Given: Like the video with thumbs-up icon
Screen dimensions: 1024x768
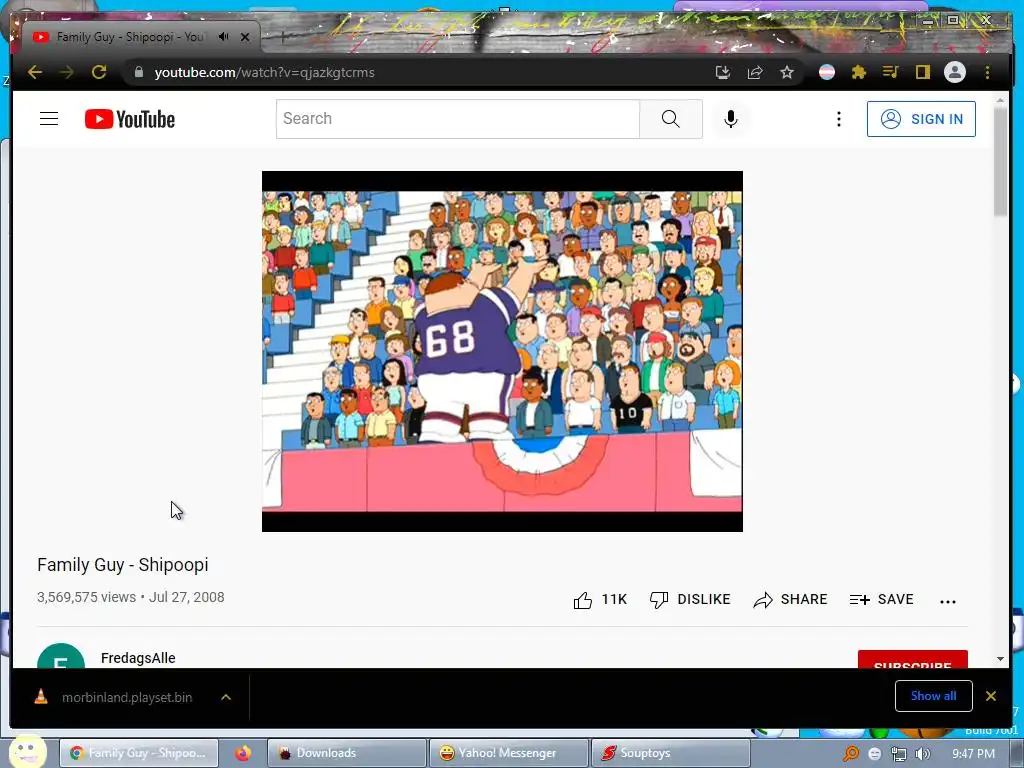Looking at the screenshot, I should click(583, 600).
